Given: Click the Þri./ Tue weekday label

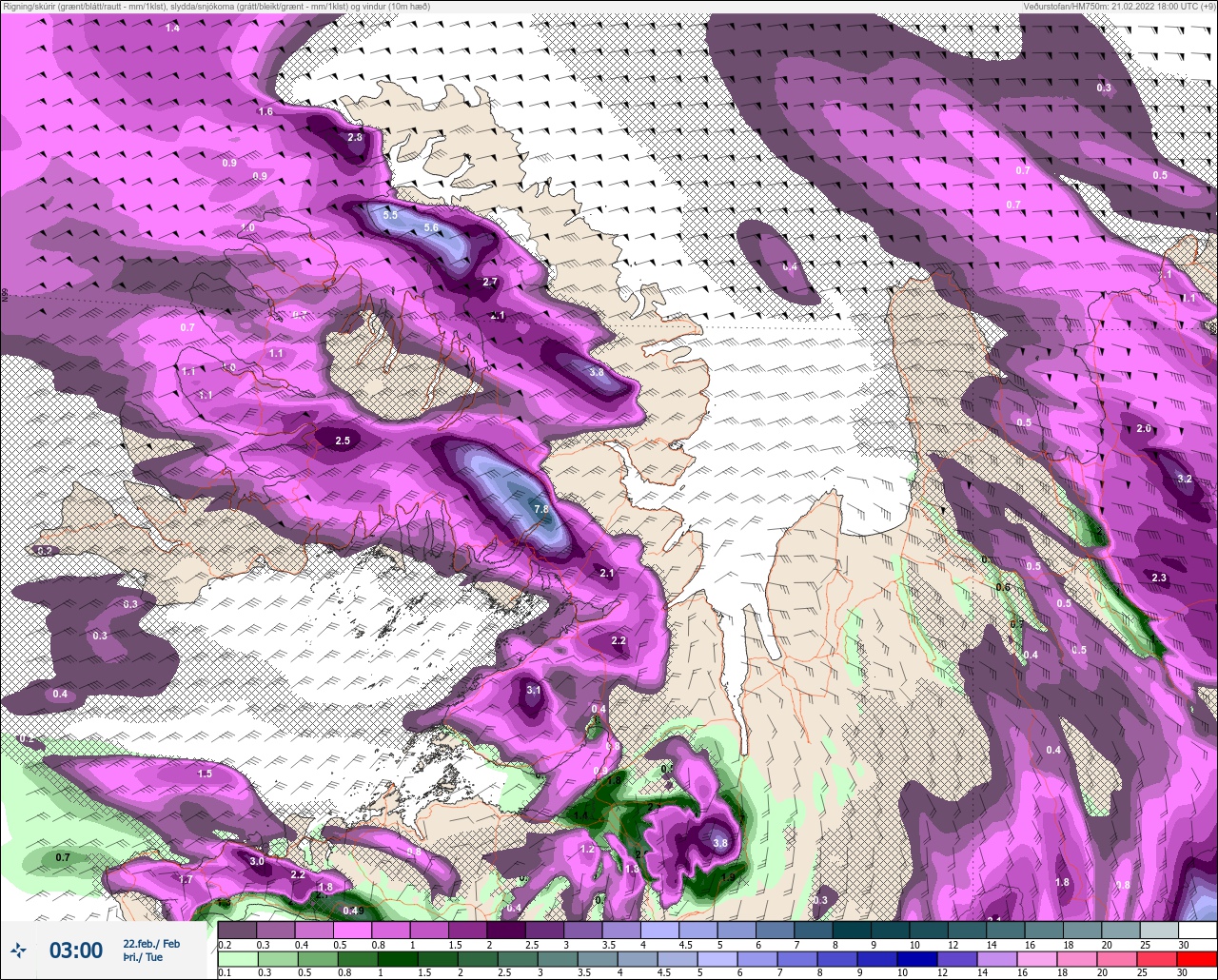Looking at the screenshot, I should (x=143, y=957).
